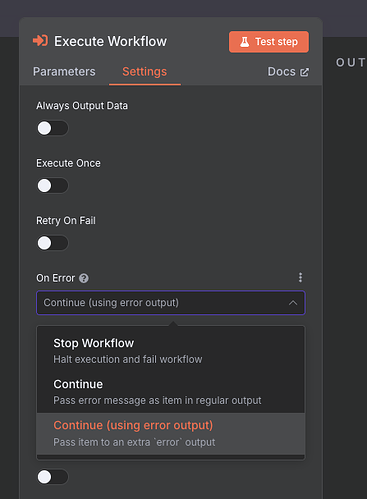Viewport: 367px width, 499px height.
Task: Switch to the Parameters tab
Action: (64, 72)
